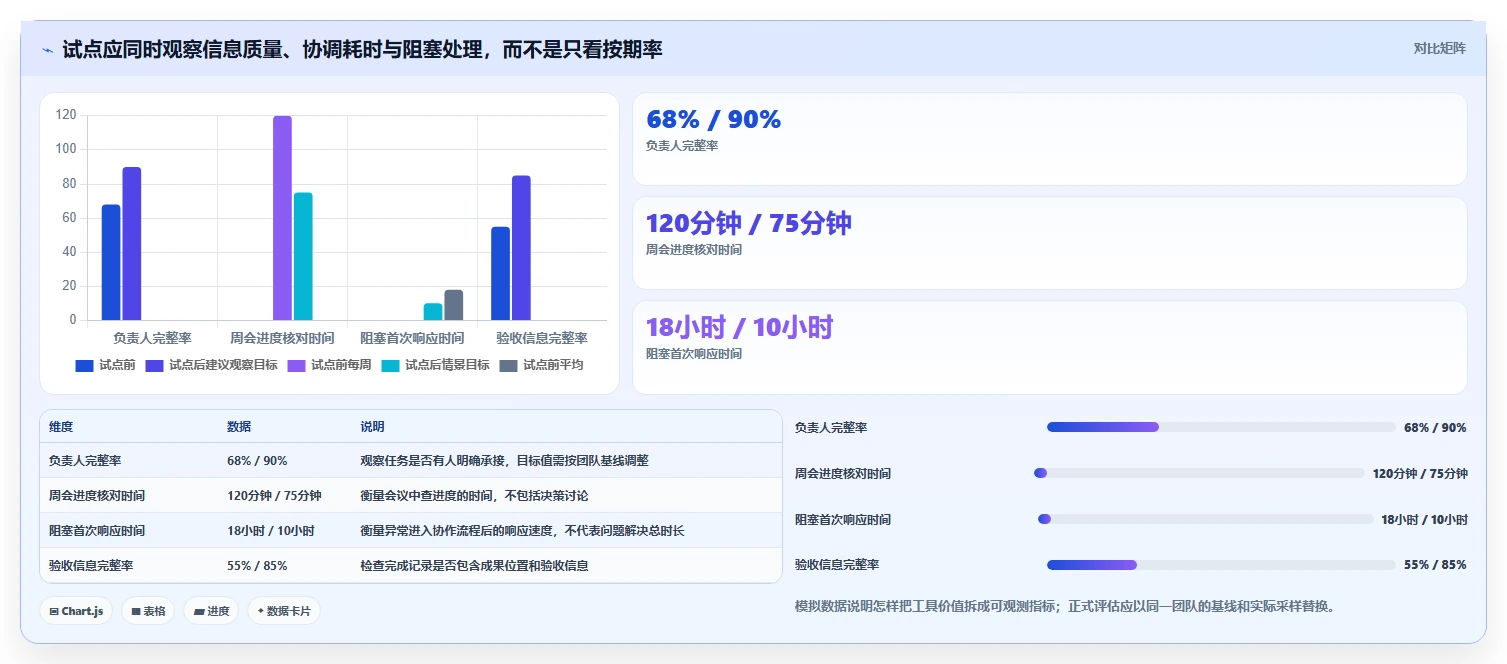The height and width of the screenshot is (664, 1507).
Task: Click 周会进度核对时间 label in the progress list
Action: [843, 474]
